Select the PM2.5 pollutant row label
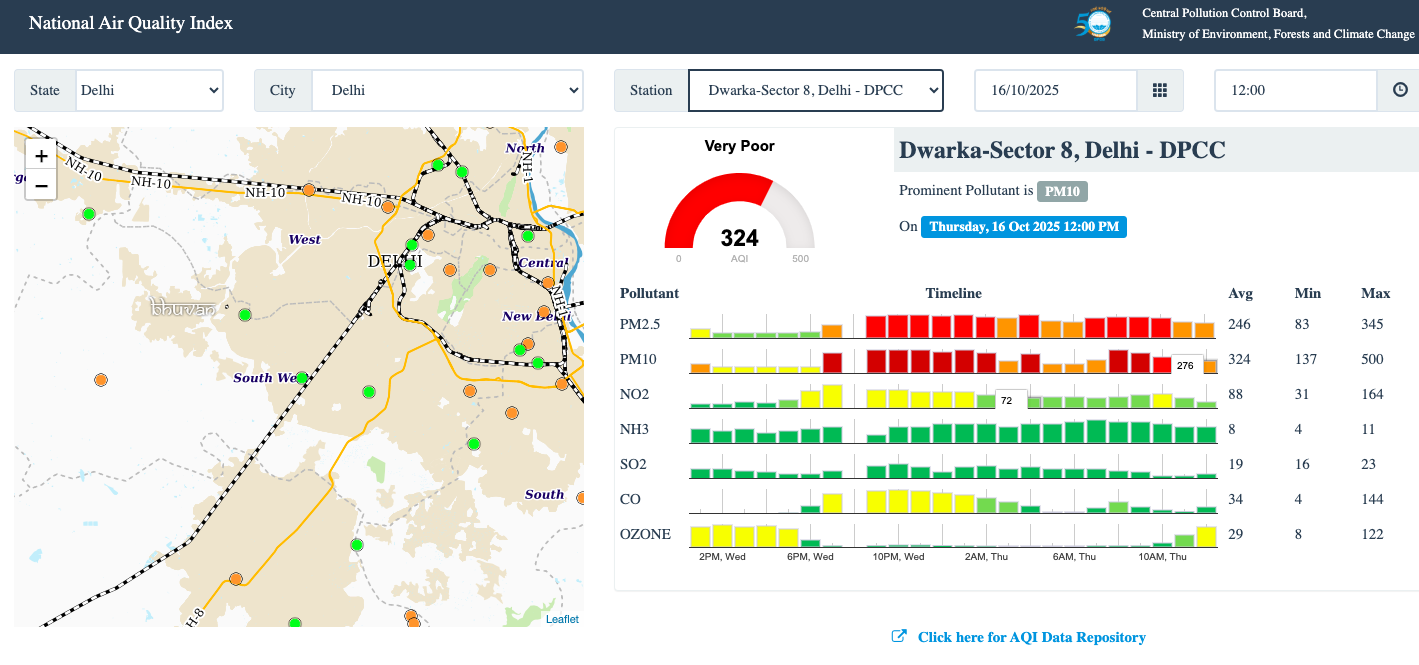Screen dimensions: 1419x665 640,324
